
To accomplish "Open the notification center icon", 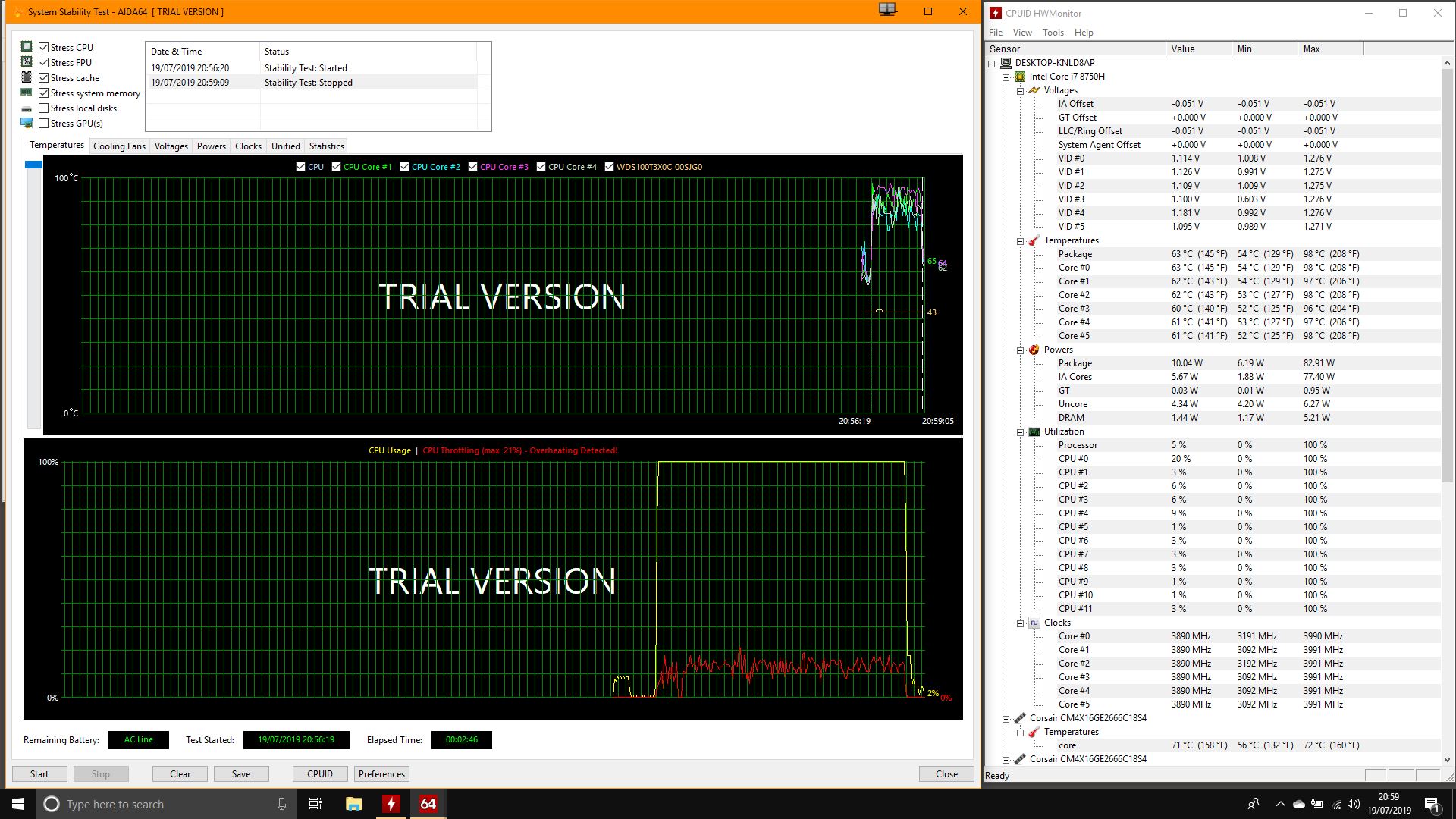I will click(x=1432, y=804).
